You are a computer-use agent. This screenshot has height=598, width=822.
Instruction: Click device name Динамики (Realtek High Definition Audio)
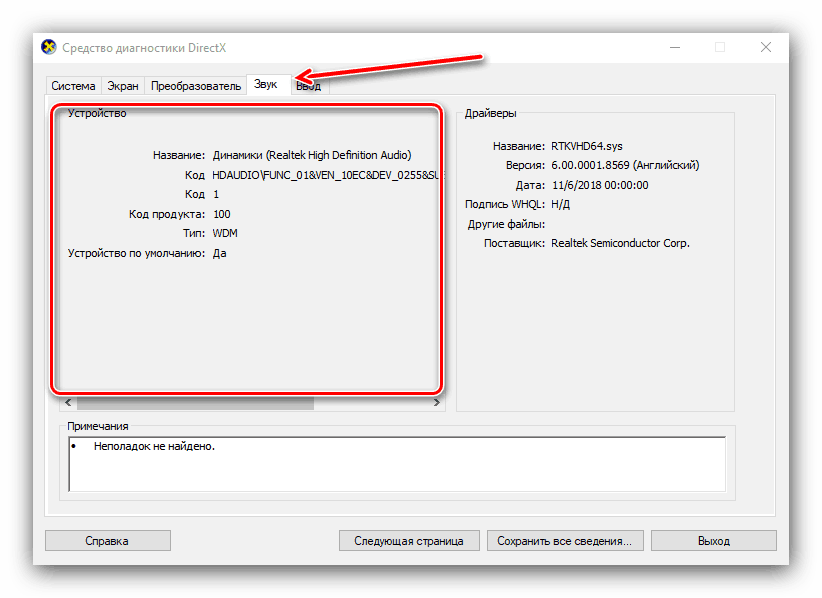tap(312, 155)
